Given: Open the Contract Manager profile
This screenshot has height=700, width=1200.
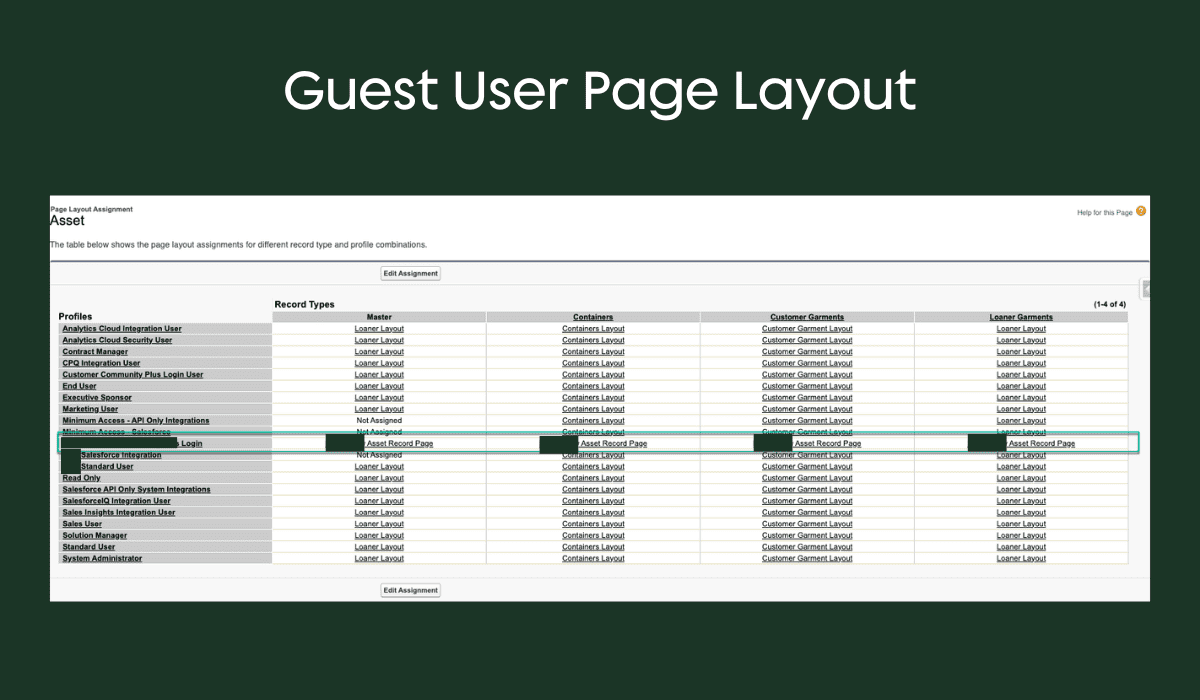Looking at the screenshot, I should coord(95,351).
